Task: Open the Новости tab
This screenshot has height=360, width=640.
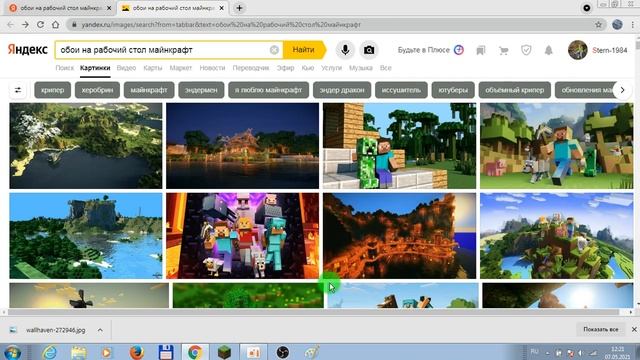Action: pos(212,68)
